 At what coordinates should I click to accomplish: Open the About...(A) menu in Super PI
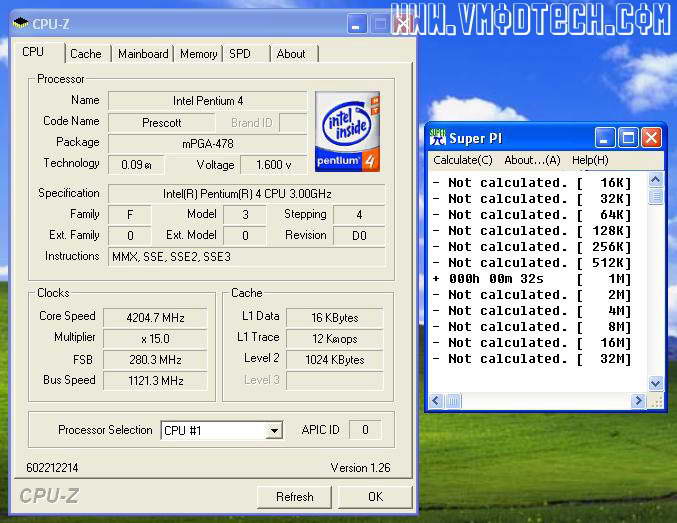[532, 160]
